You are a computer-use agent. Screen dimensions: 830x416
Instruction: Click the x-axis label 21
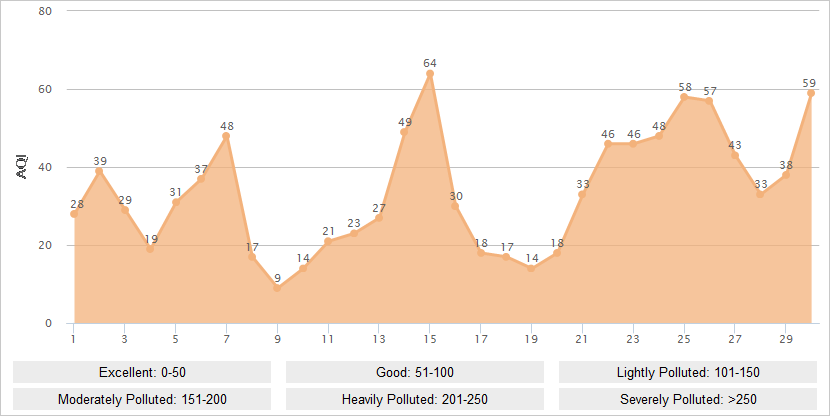tap(582, 339)
